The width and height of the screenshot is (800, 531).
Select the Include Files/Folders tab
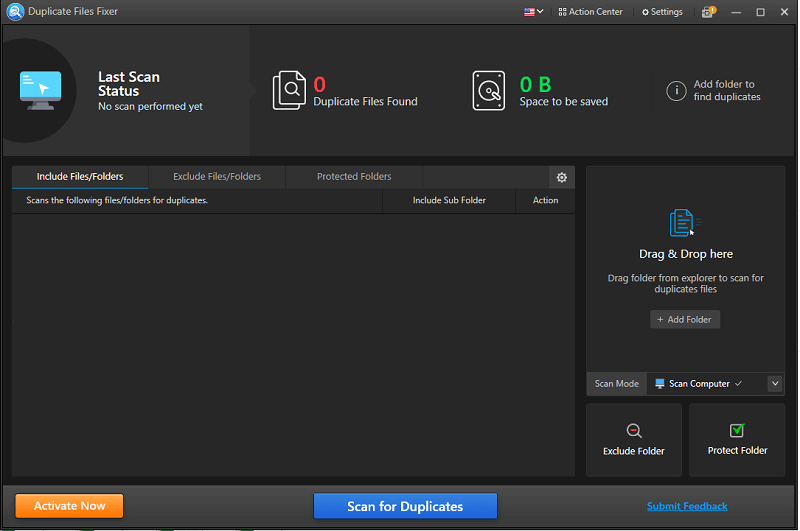point(80,177)
